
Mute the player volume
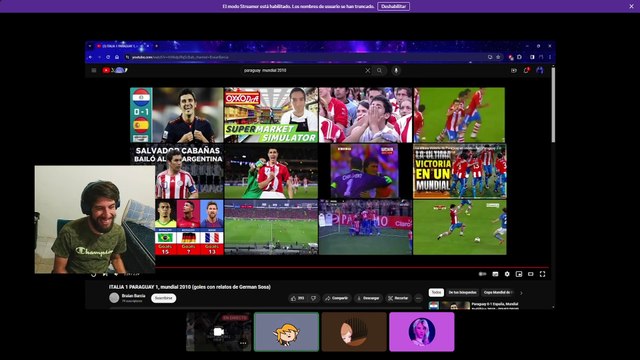[116, 274]
